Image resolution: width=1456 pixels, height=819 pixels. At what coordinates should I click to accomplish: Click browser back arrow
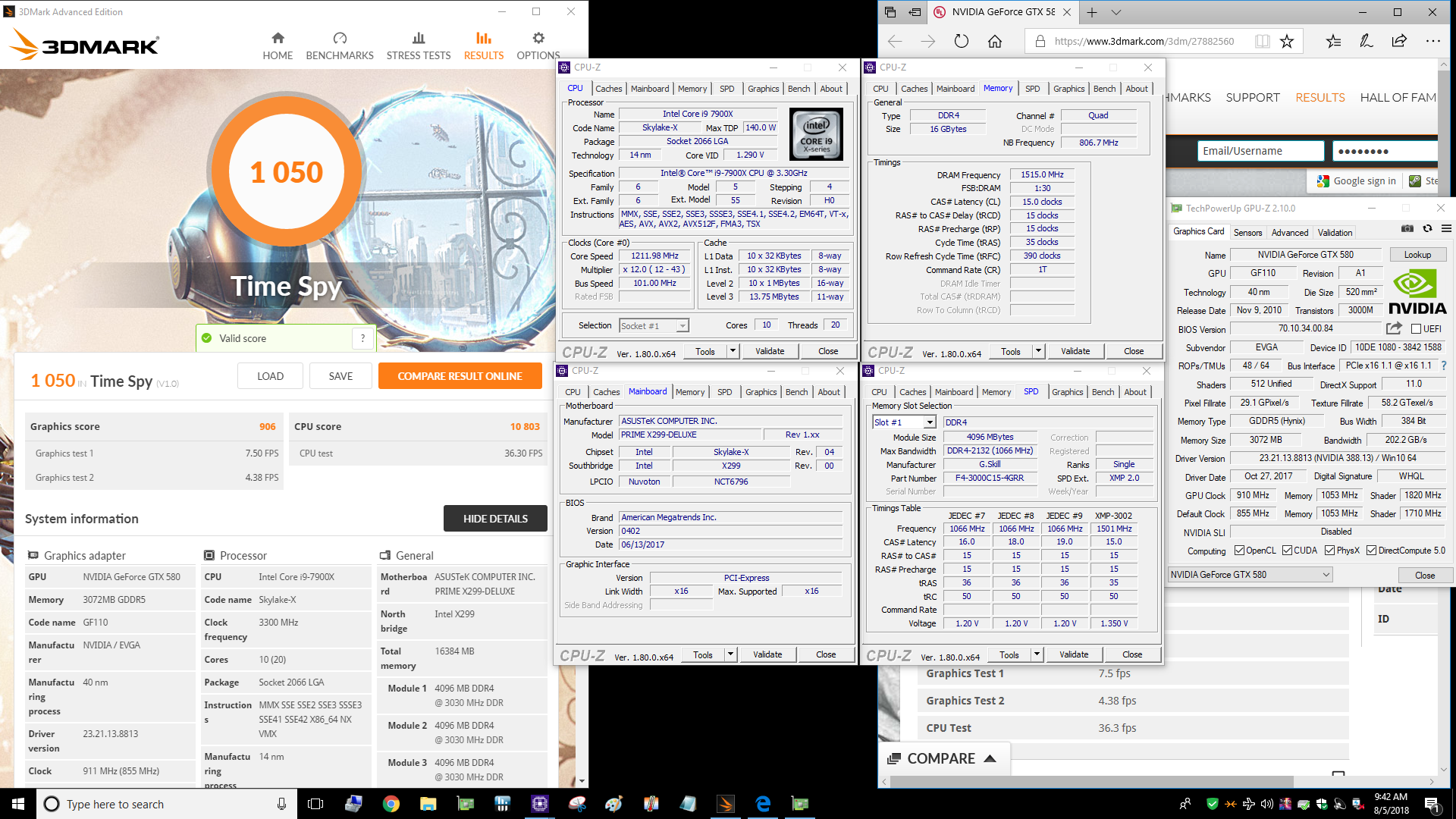click(894, 41)
